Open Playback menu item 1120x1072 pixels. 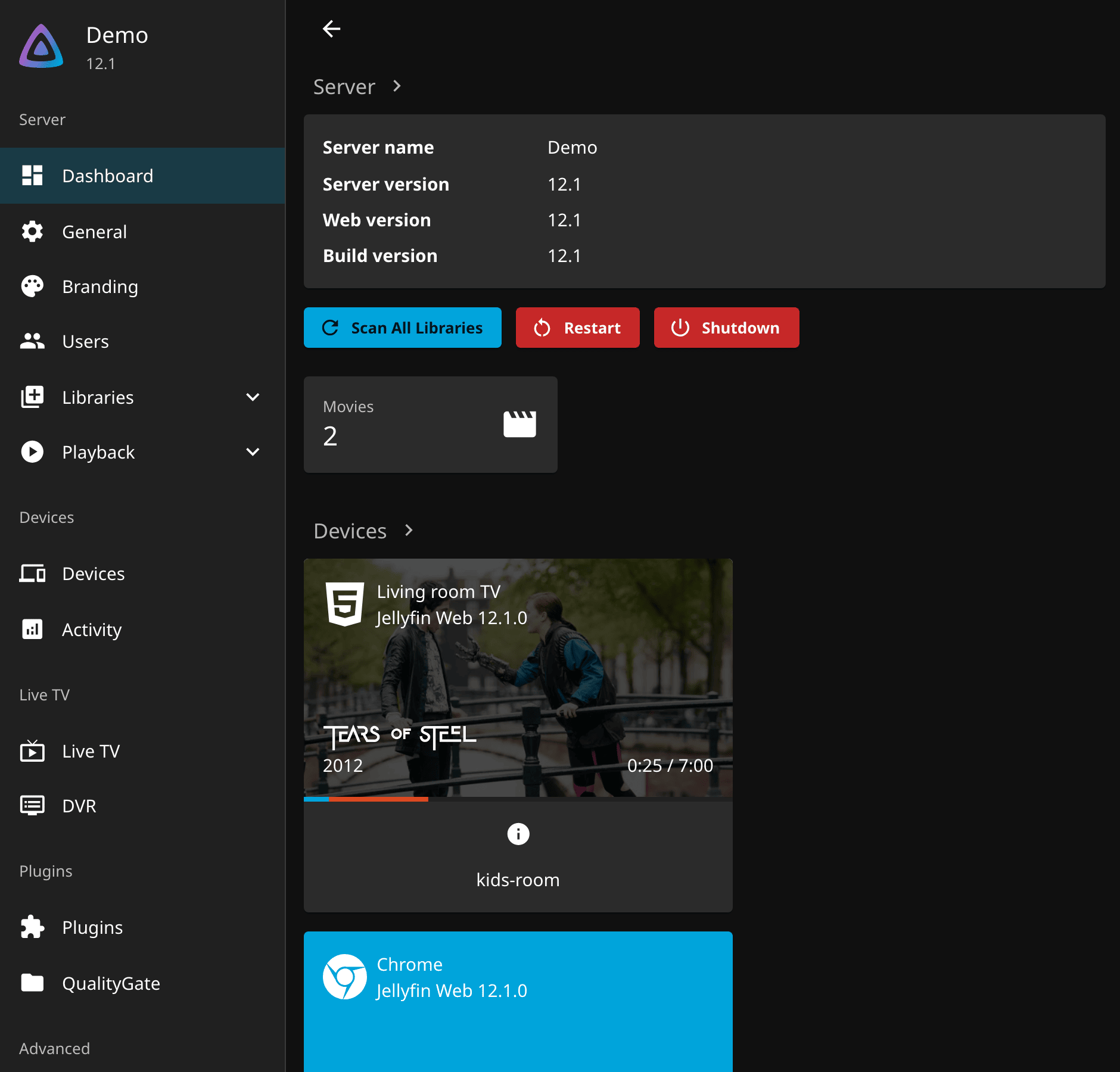142,452
